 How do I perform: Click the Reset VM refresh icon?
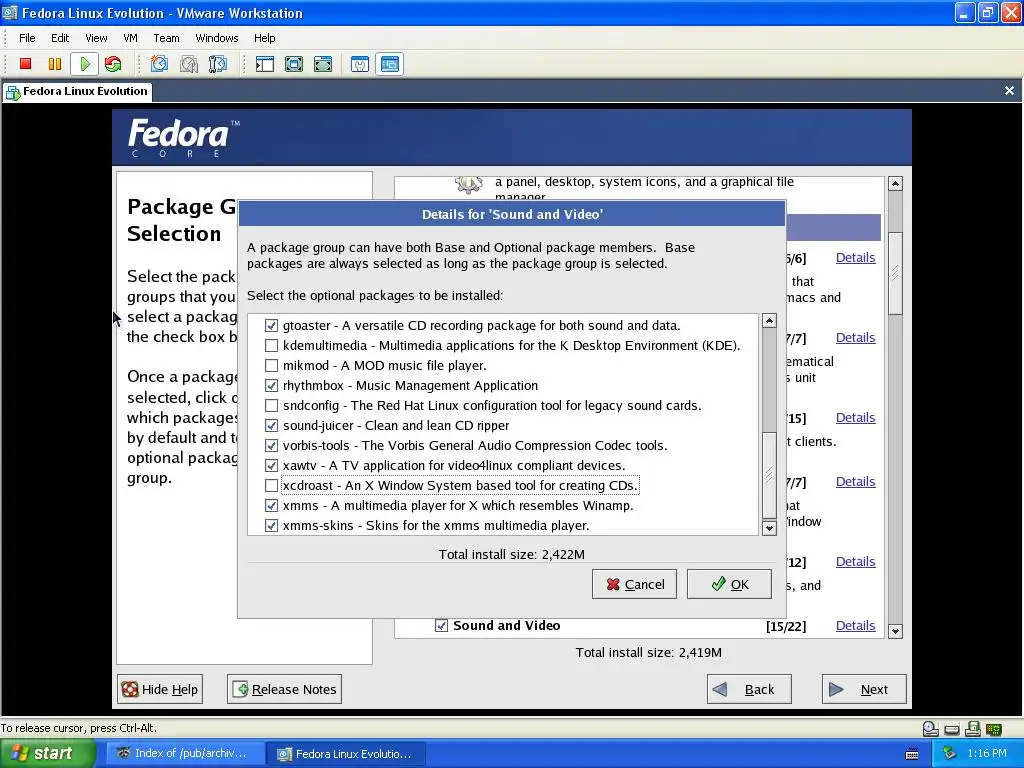tap(113, 64)
